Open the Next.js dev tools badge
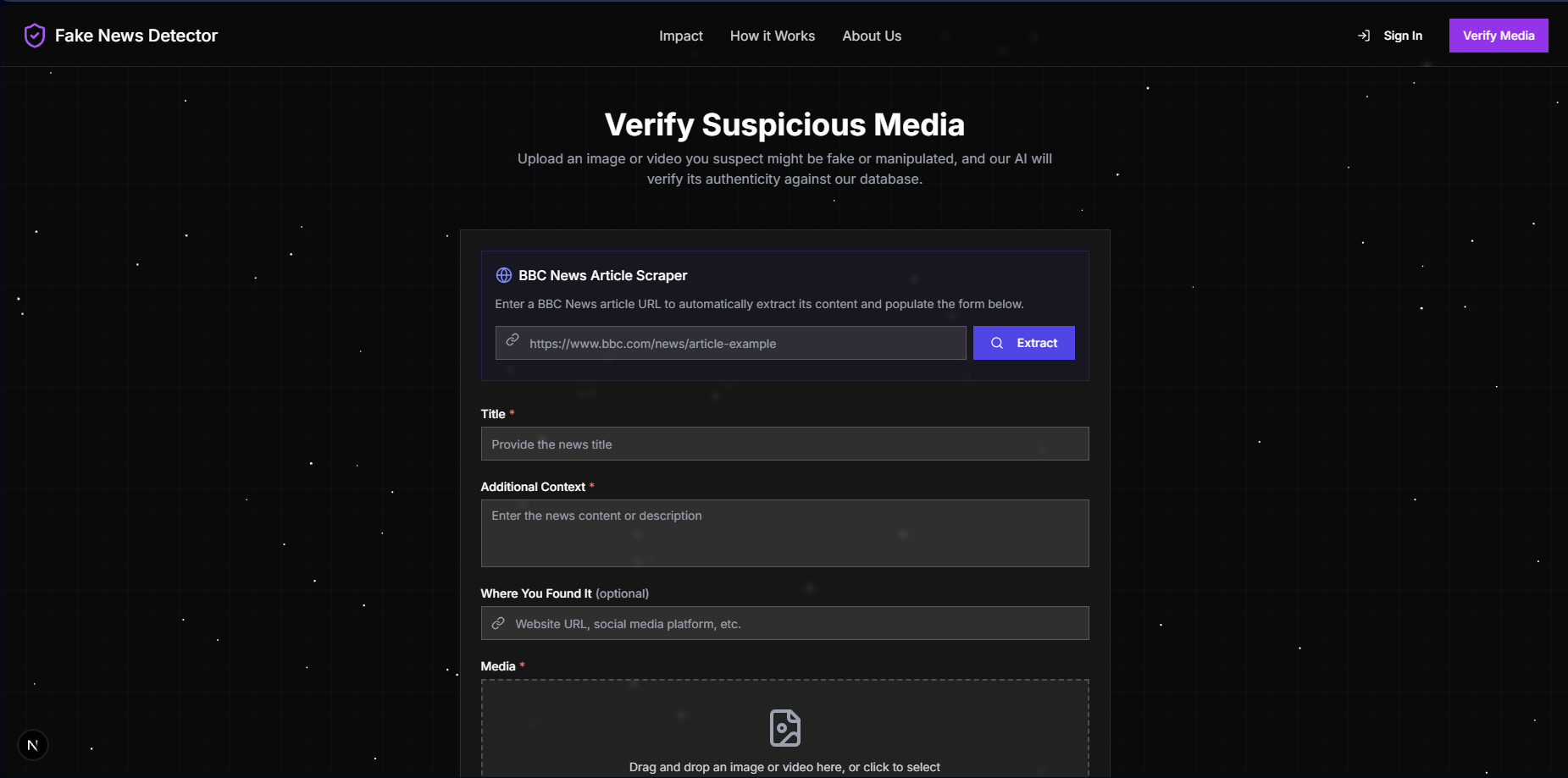The height and width of the screenshot is (778, 1568). (33, 745)
